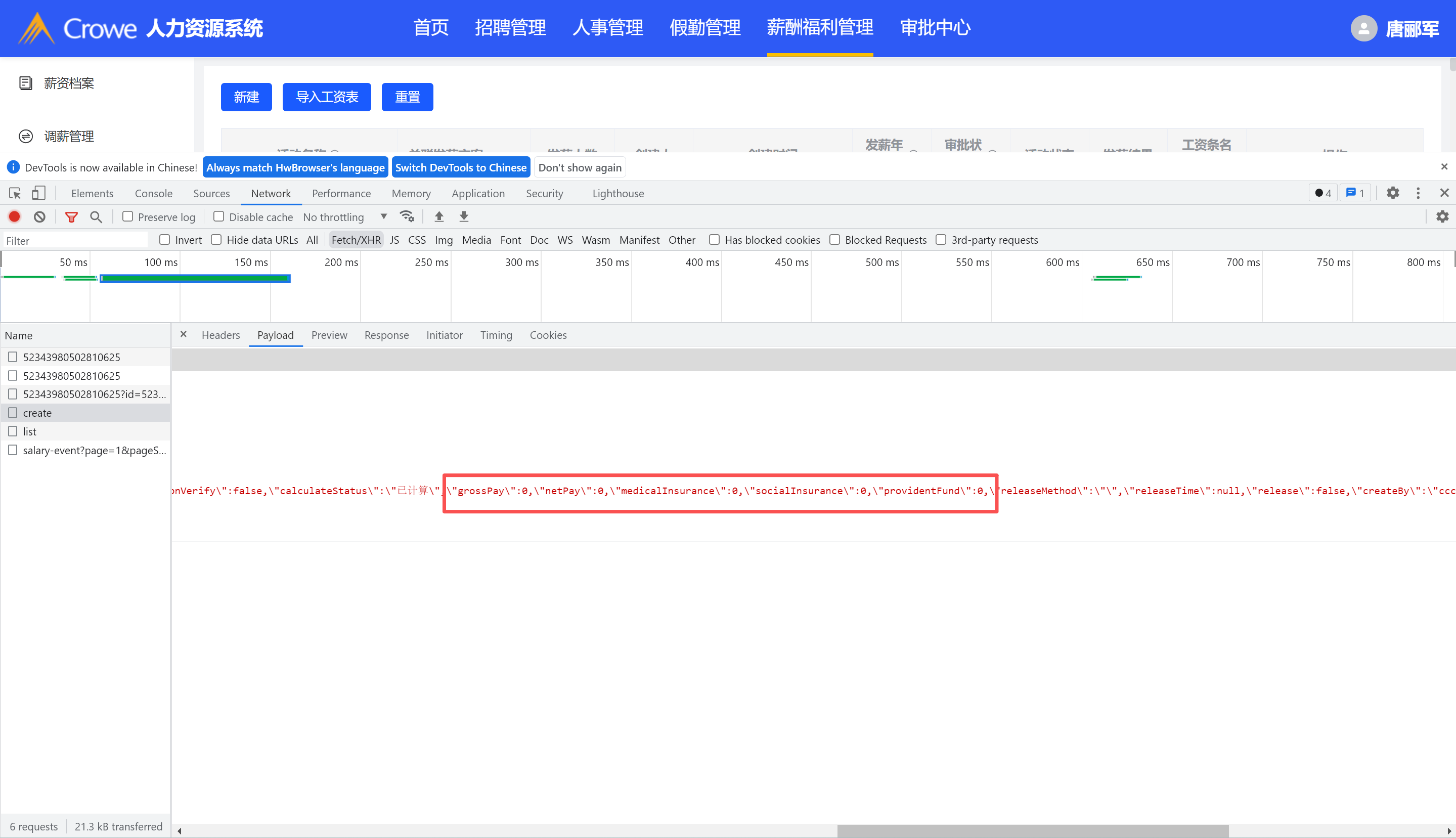Open the Console panel tab
This screenshot has height=838, width=1456.
(x=153, y=193)
